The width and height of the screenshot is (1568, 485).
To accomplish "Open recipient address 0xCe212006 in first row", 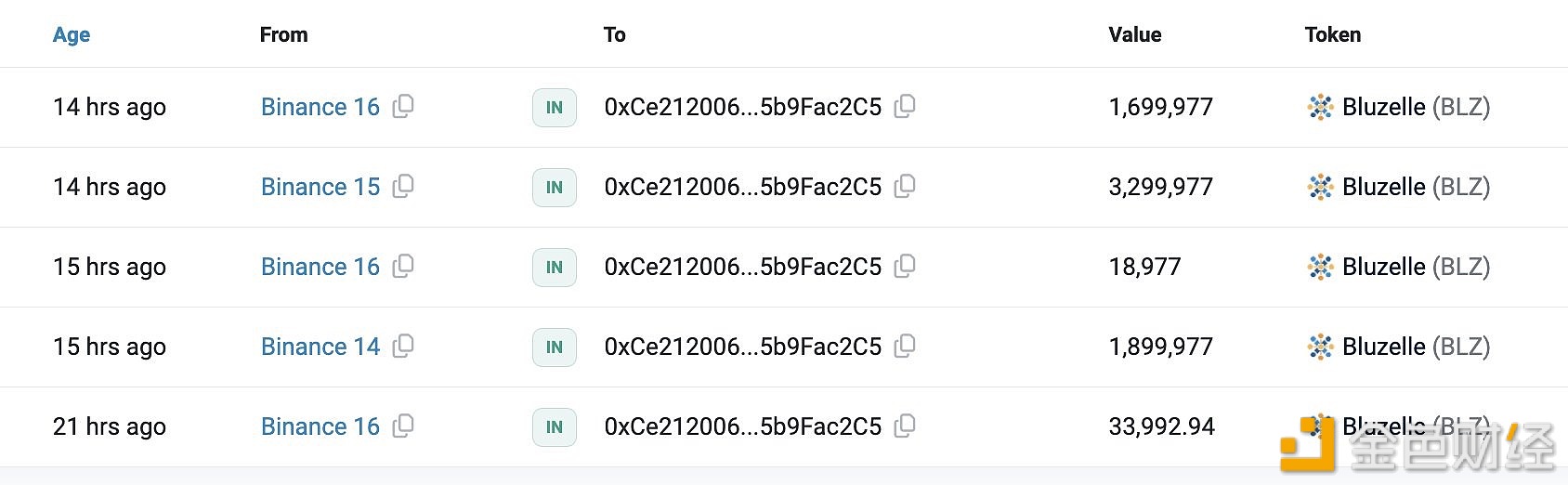I will (x=743, y=107).
